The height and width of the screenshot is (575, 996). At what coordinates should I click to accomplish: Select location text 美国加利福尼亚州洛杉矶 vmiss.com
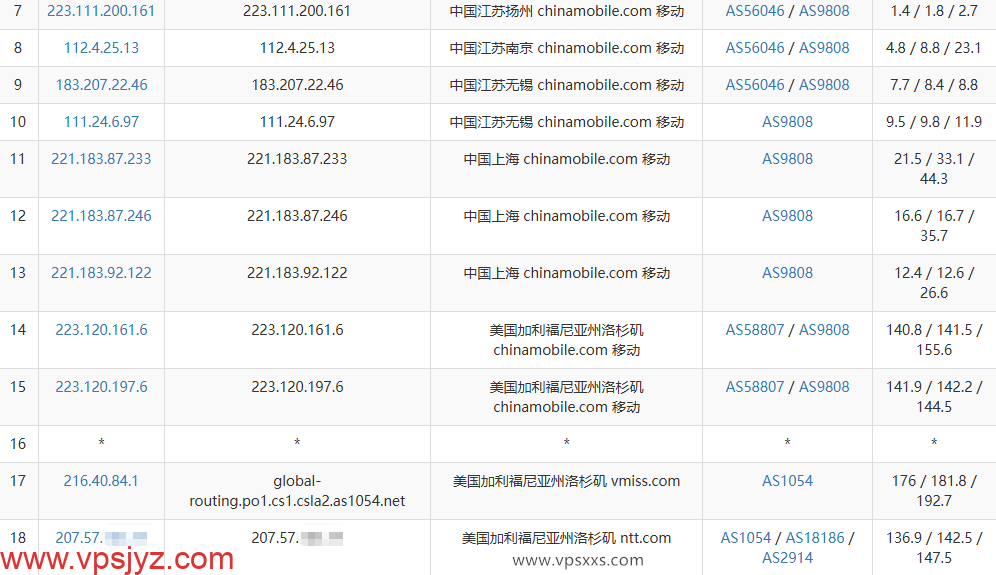(567, 481)
